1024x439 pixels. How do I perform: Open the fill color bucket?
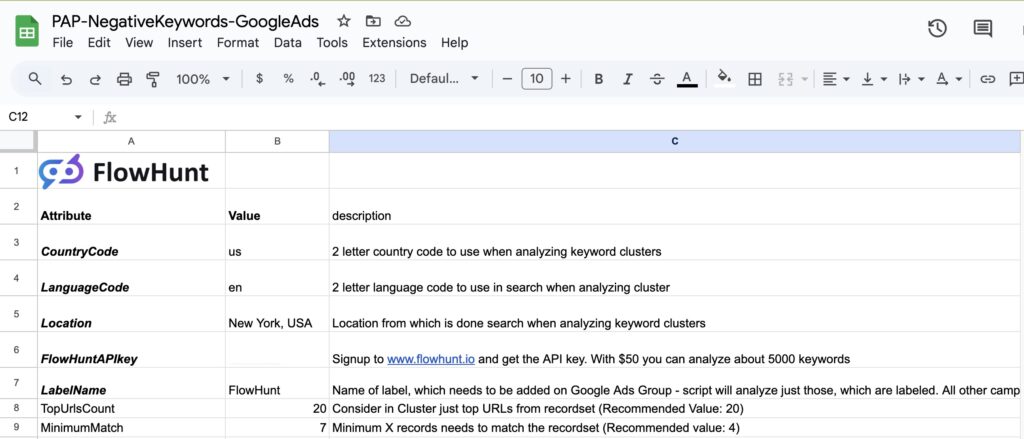[724, 78]
